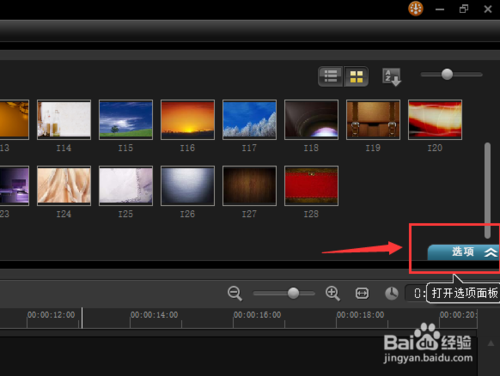Switch library to list view
Viewport: 500px width, 376px height.
tap(330, 76)
